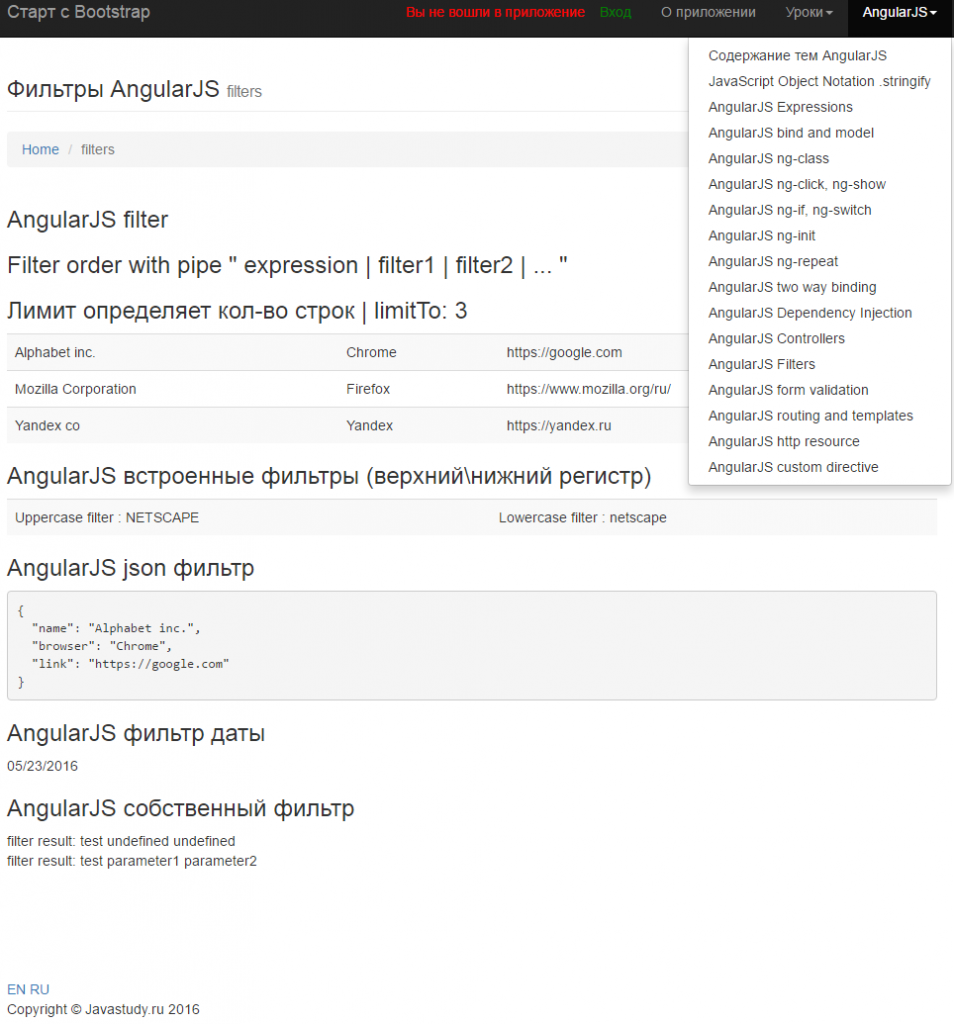Image resolution: width=954 pixels, height=1024 pixels.
Task: Collapse the AngularJS dropdown menu
Action: tap(898, 17)
